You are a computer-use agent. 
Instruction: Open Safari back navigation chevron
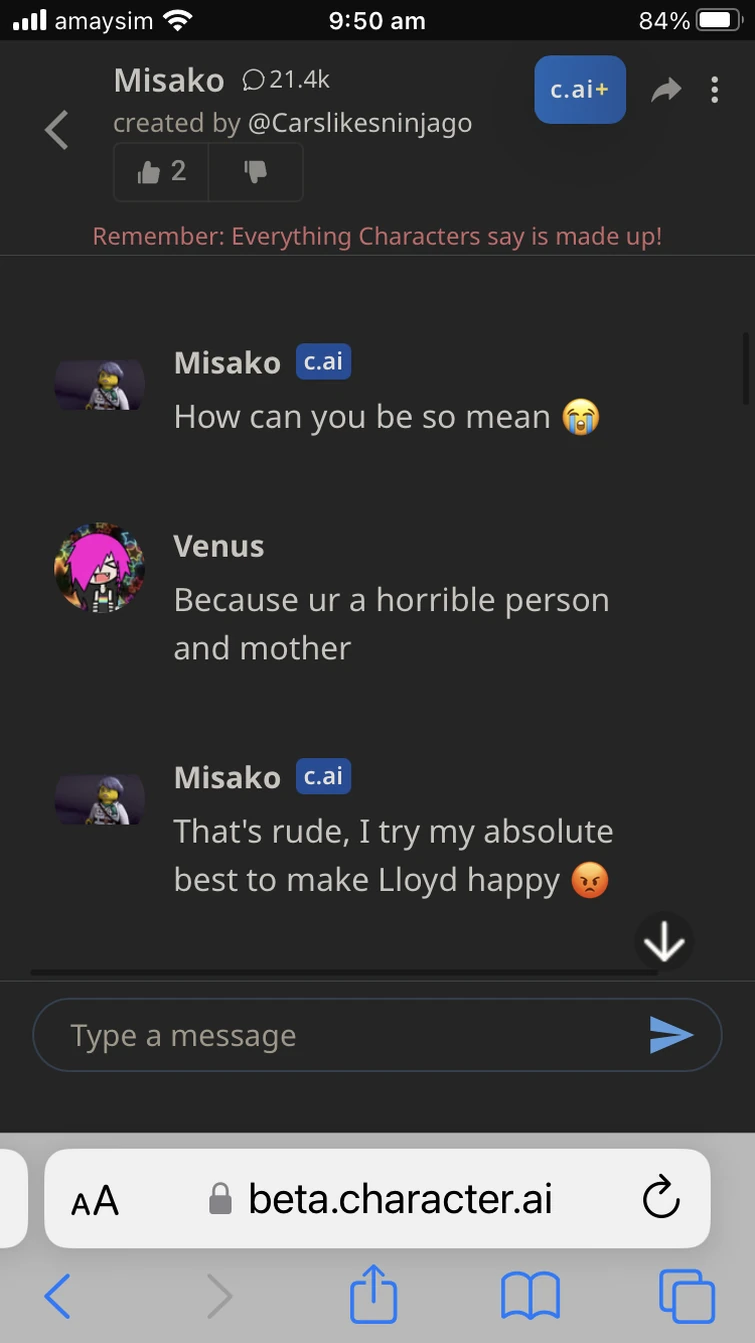pyautogui.click(x=56, y=1296)
